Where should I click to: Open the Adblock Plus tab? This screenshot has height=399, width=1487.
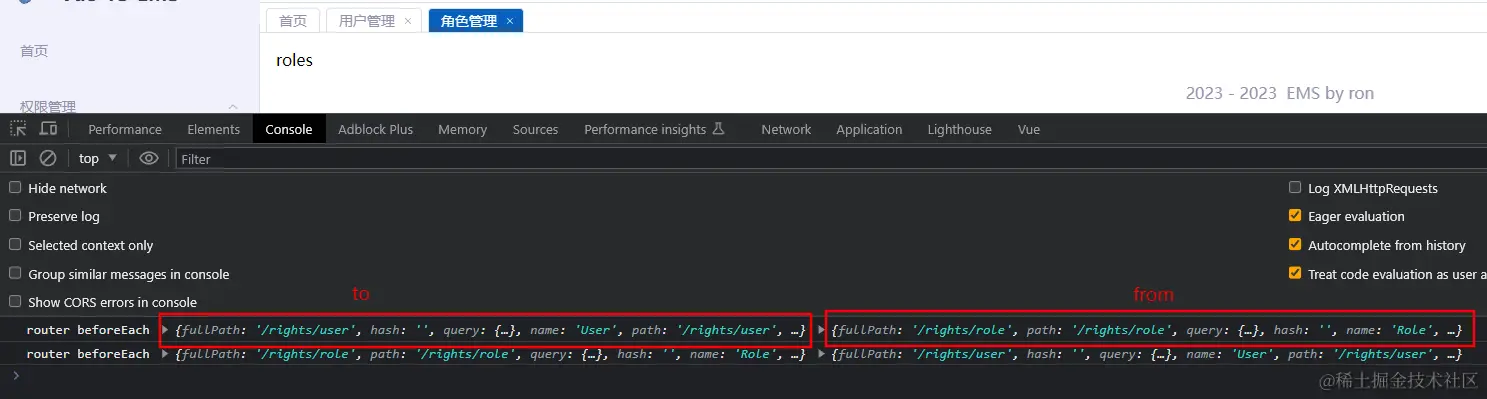pyautogui.click(x=375, y=129)
